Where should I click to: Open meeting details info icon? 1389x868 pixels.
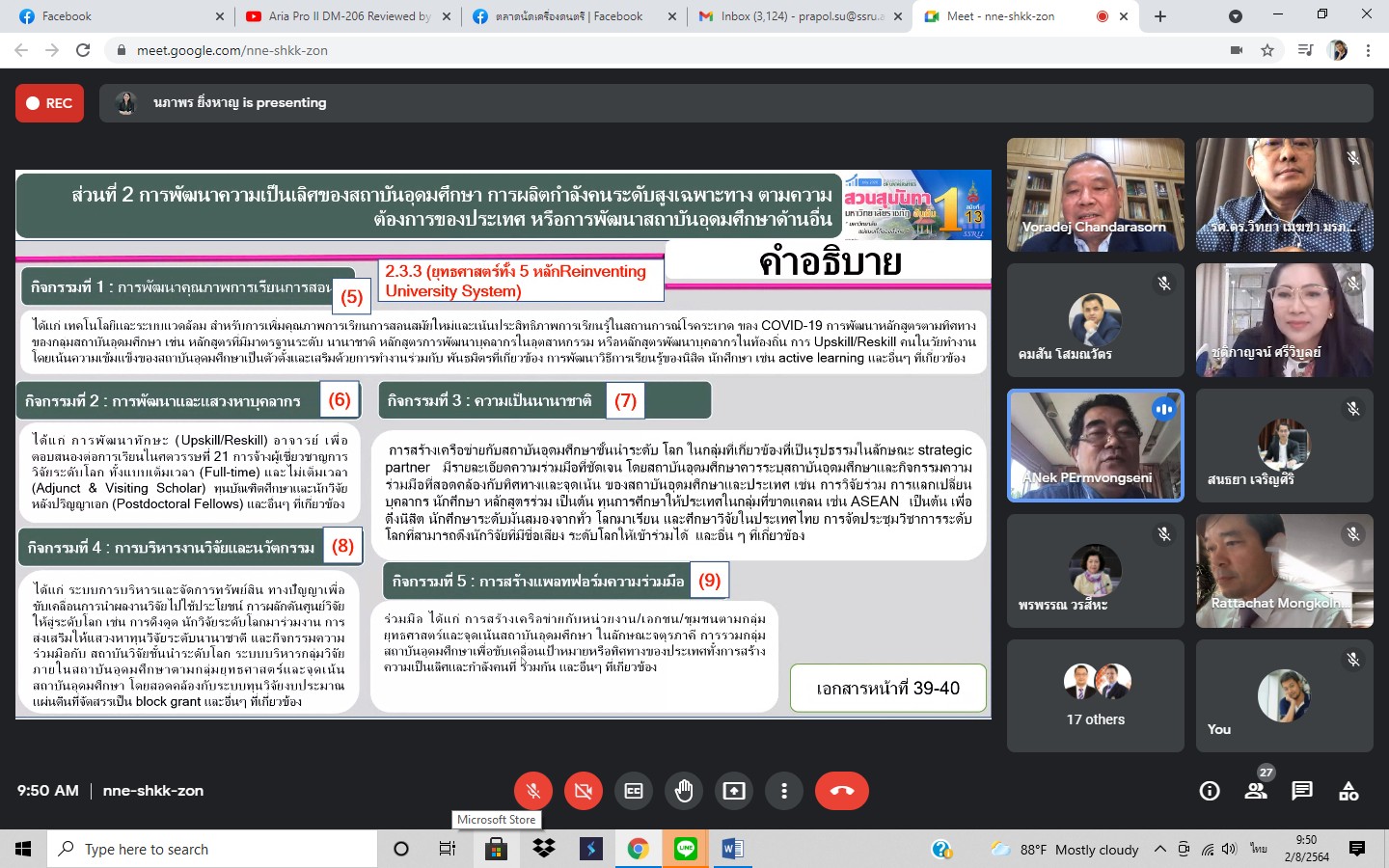pos(1210,791)
